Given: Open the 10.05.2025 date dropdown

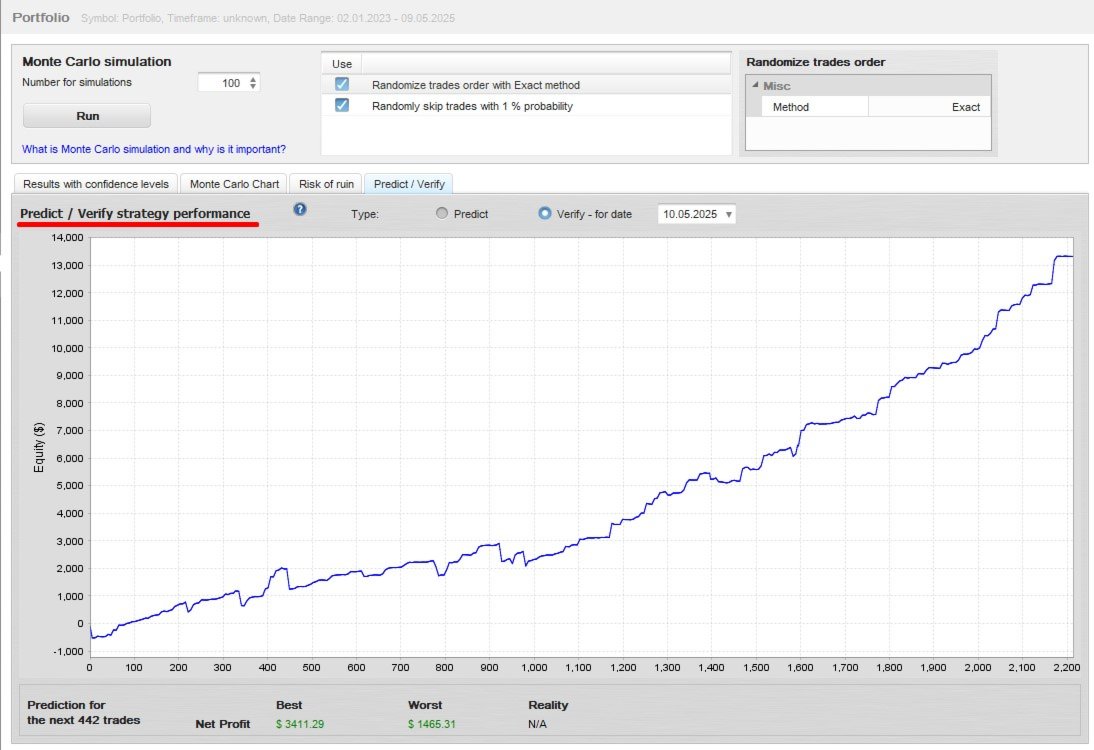Looking at the screenshot, I should point(697,214).
